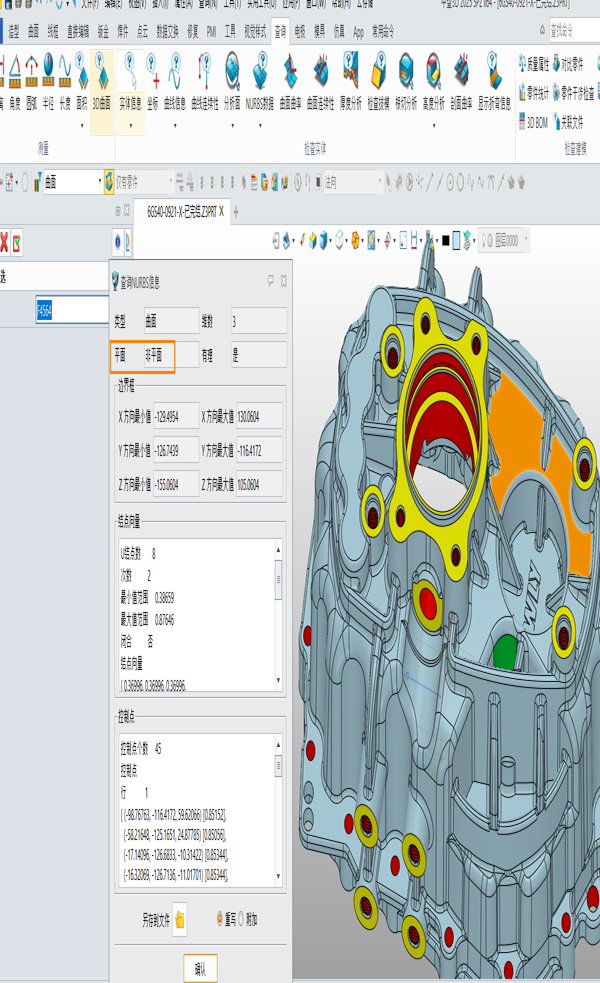
Task: Open the 分析面 face analysis tool
Action: point(232,81)
